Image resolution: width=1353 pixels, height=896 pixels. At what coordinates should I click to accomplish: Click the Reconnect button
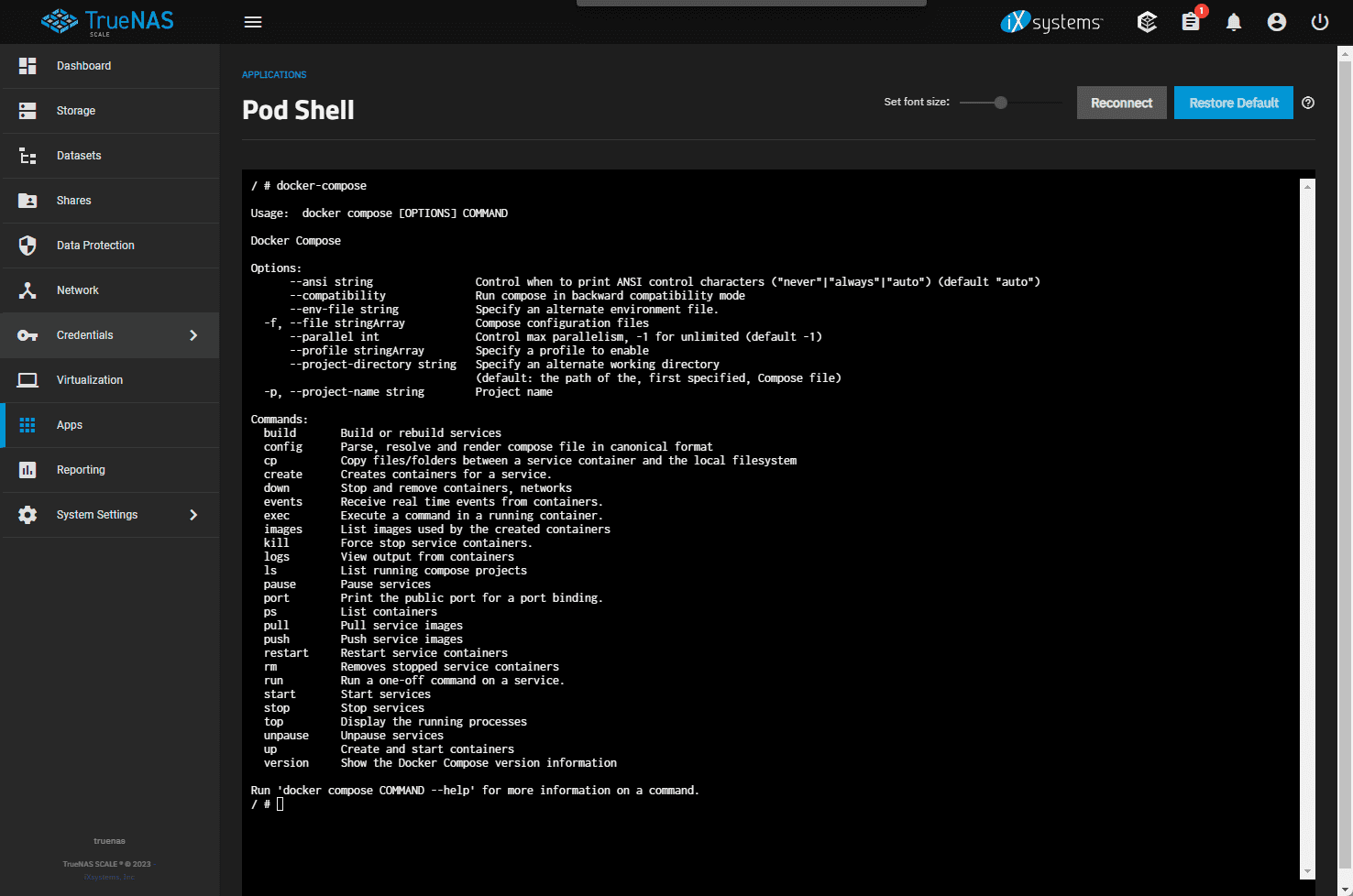[1121, 103]
